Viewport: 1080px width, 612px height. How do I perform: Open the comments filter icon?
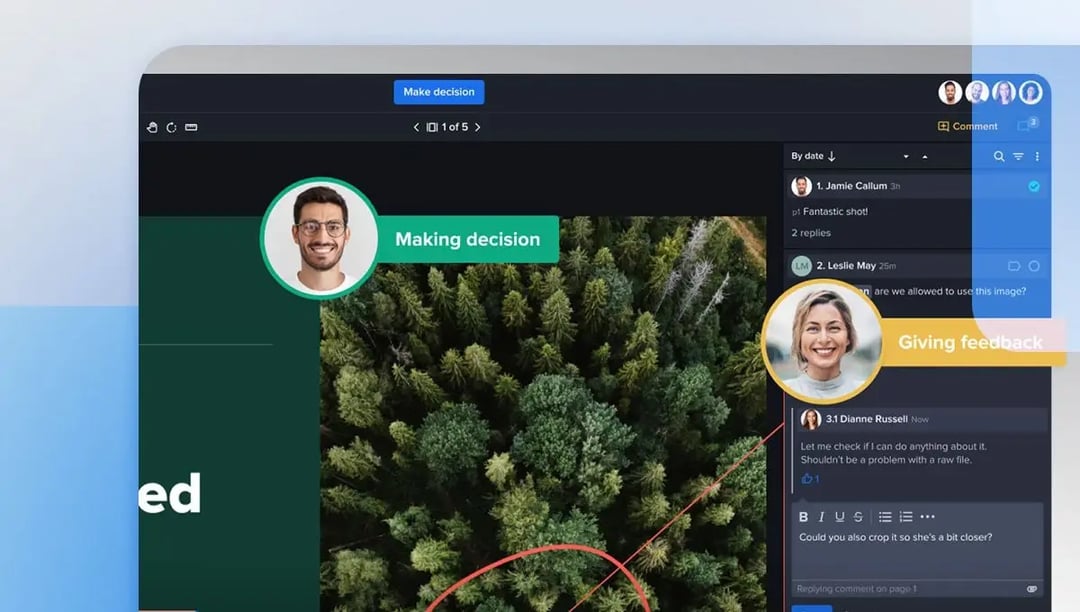(x=1018, y=156)
